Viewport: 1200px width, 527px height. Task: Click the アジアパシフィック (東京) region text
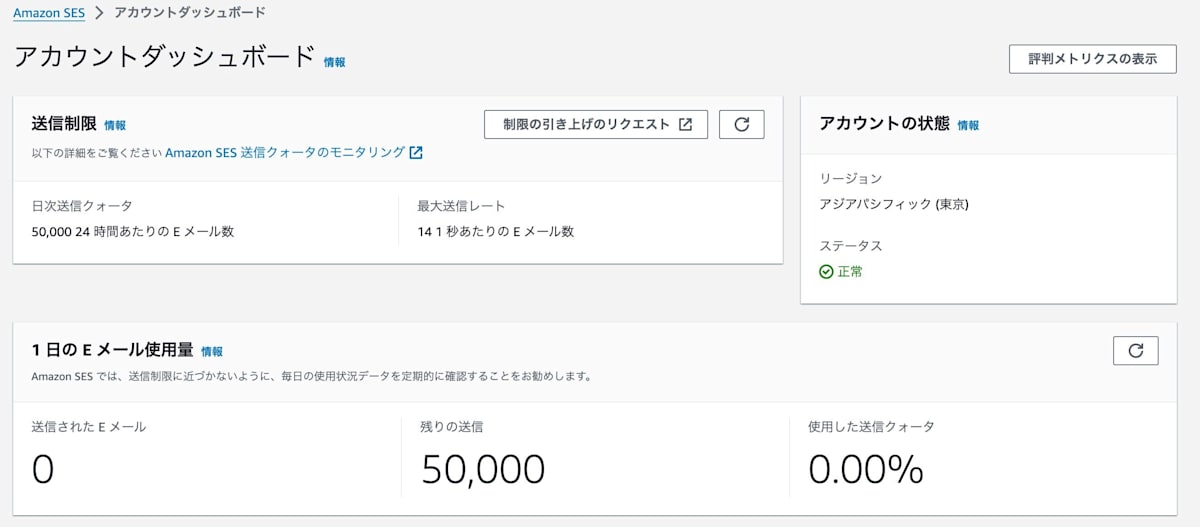pos(893,205)
